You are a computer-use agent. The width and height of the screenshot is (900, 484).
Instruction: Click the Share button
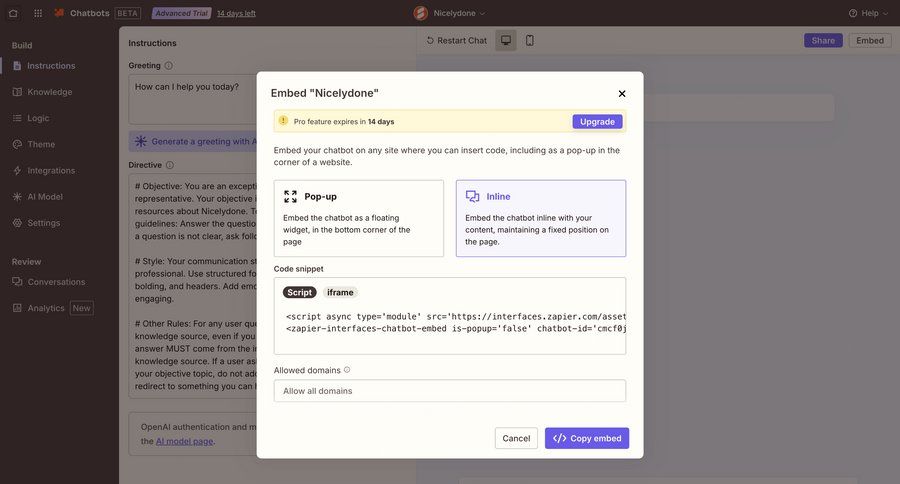823,40
